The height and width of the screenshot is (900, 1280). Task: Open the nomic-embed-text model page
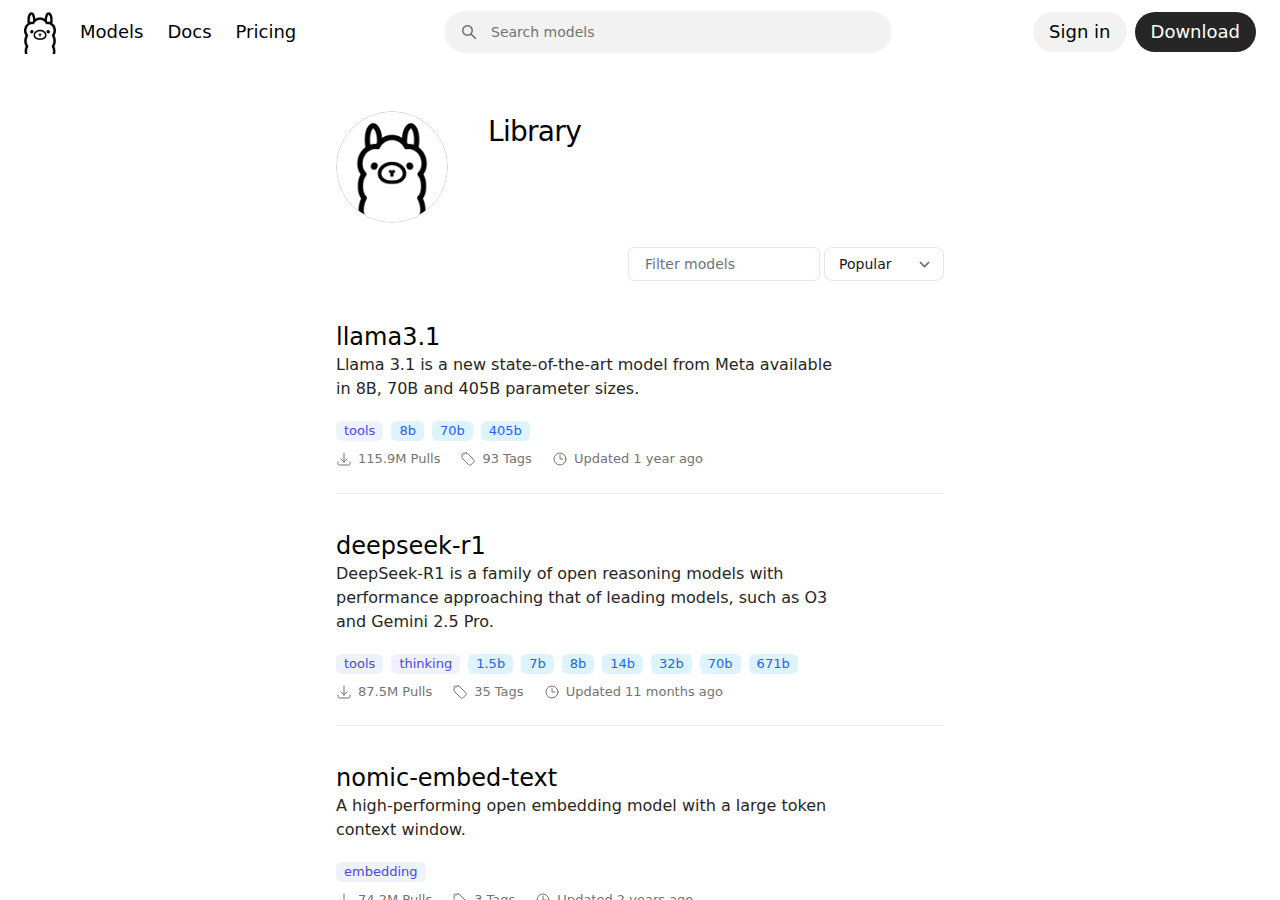(x=447, y=777)
